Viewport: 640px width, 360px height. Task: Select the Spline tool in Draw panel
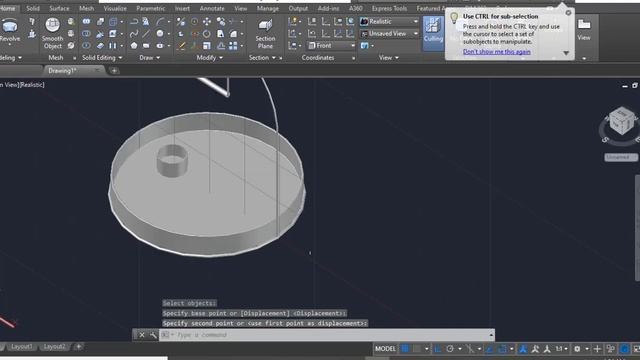[x=134, y=34]
